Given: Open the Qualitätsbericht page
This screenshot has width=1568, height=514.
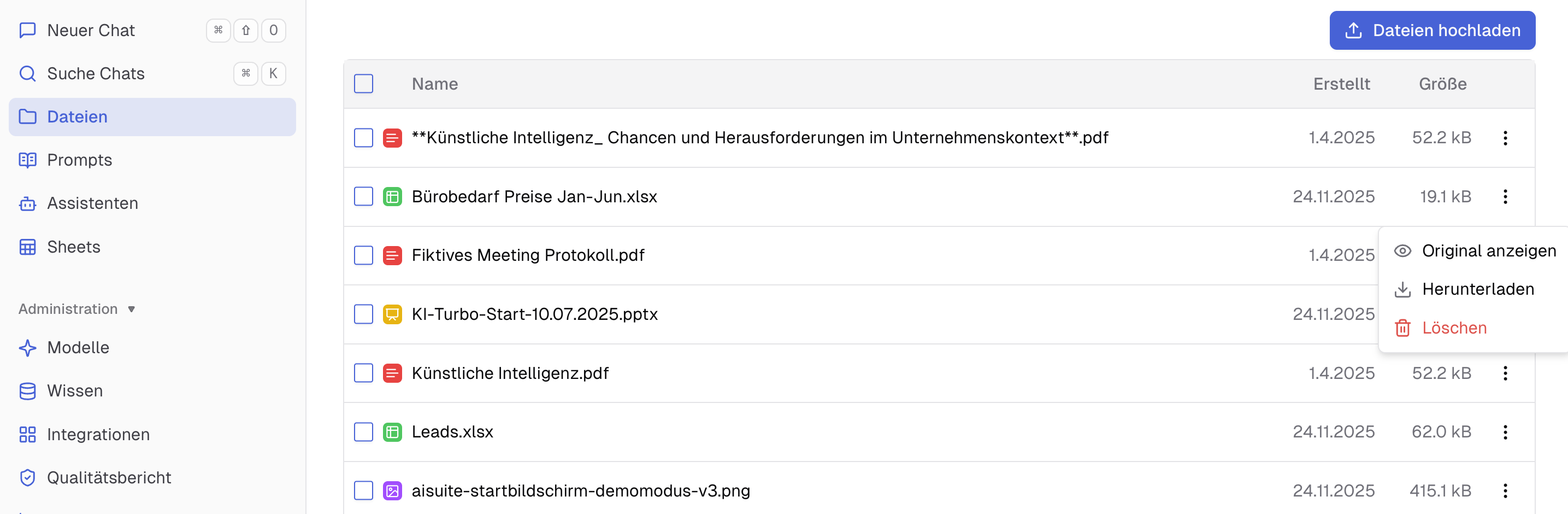Looking at the screenshot, I should 109,477.
